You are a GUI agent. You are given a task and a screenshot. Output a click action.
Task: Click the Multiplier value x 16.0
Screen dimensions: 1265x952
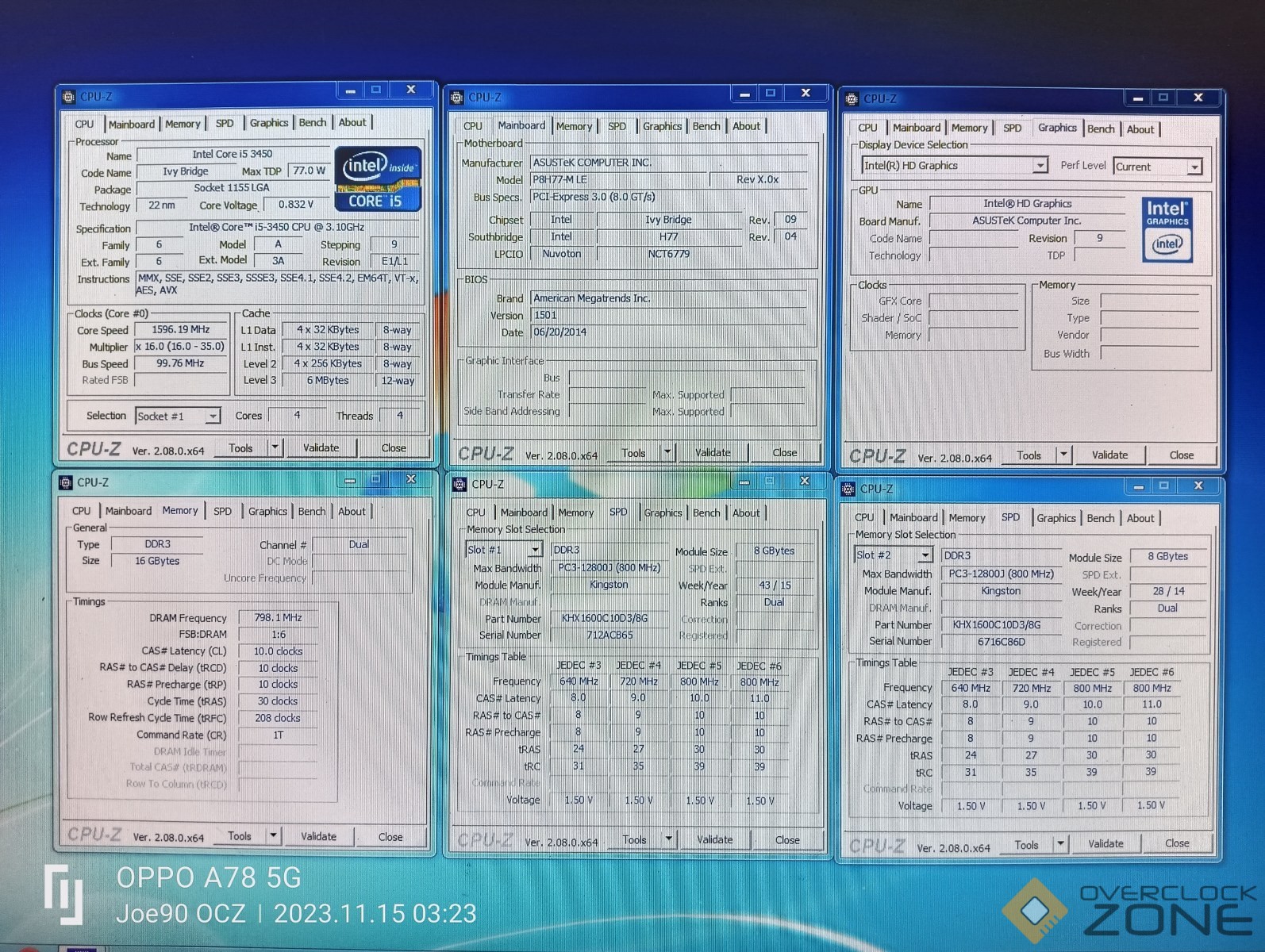(181, 347)
